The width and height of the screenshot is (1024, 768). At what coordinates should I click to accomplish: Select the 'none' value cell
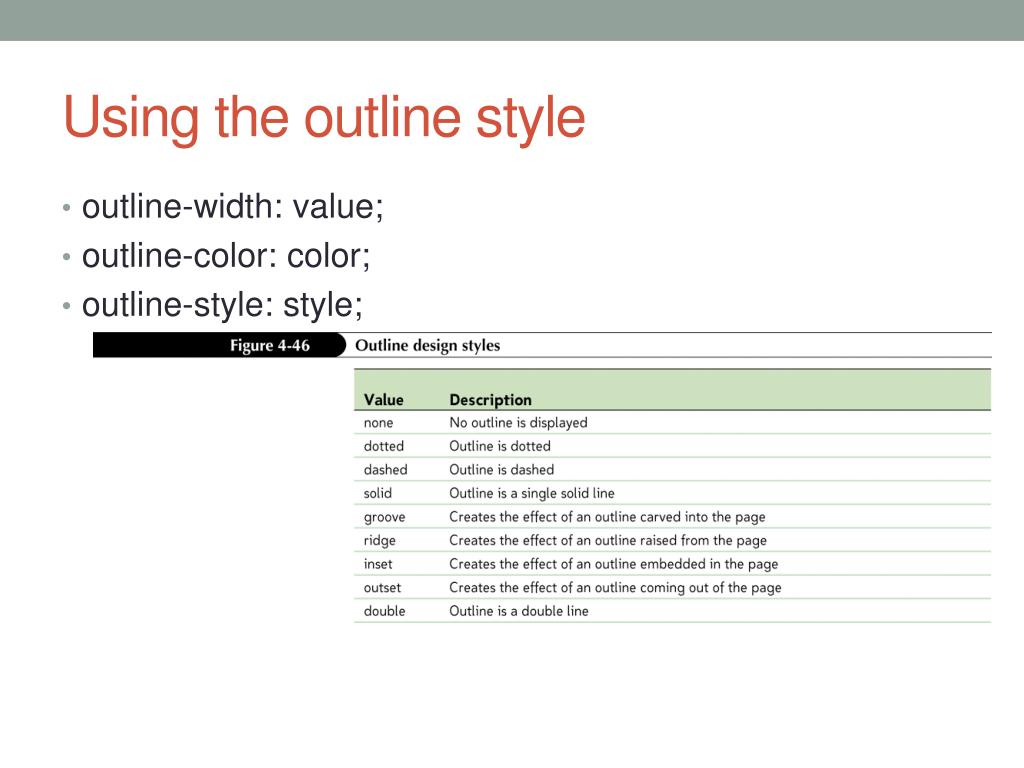click(x=378, y=423)
